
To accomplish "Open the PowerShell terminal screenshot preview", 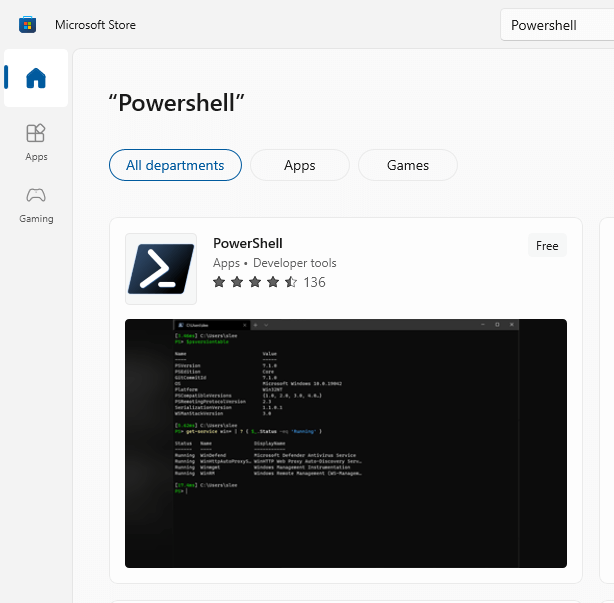I will 346,443.
